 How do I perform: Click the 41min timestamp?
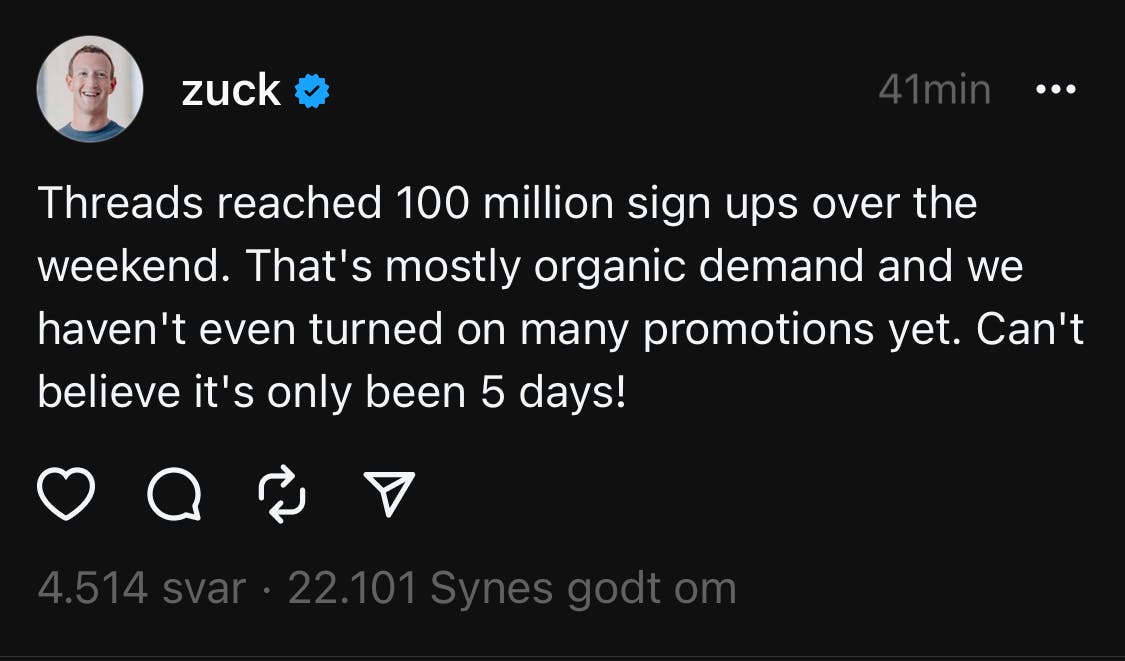click(x=934, y=90)
